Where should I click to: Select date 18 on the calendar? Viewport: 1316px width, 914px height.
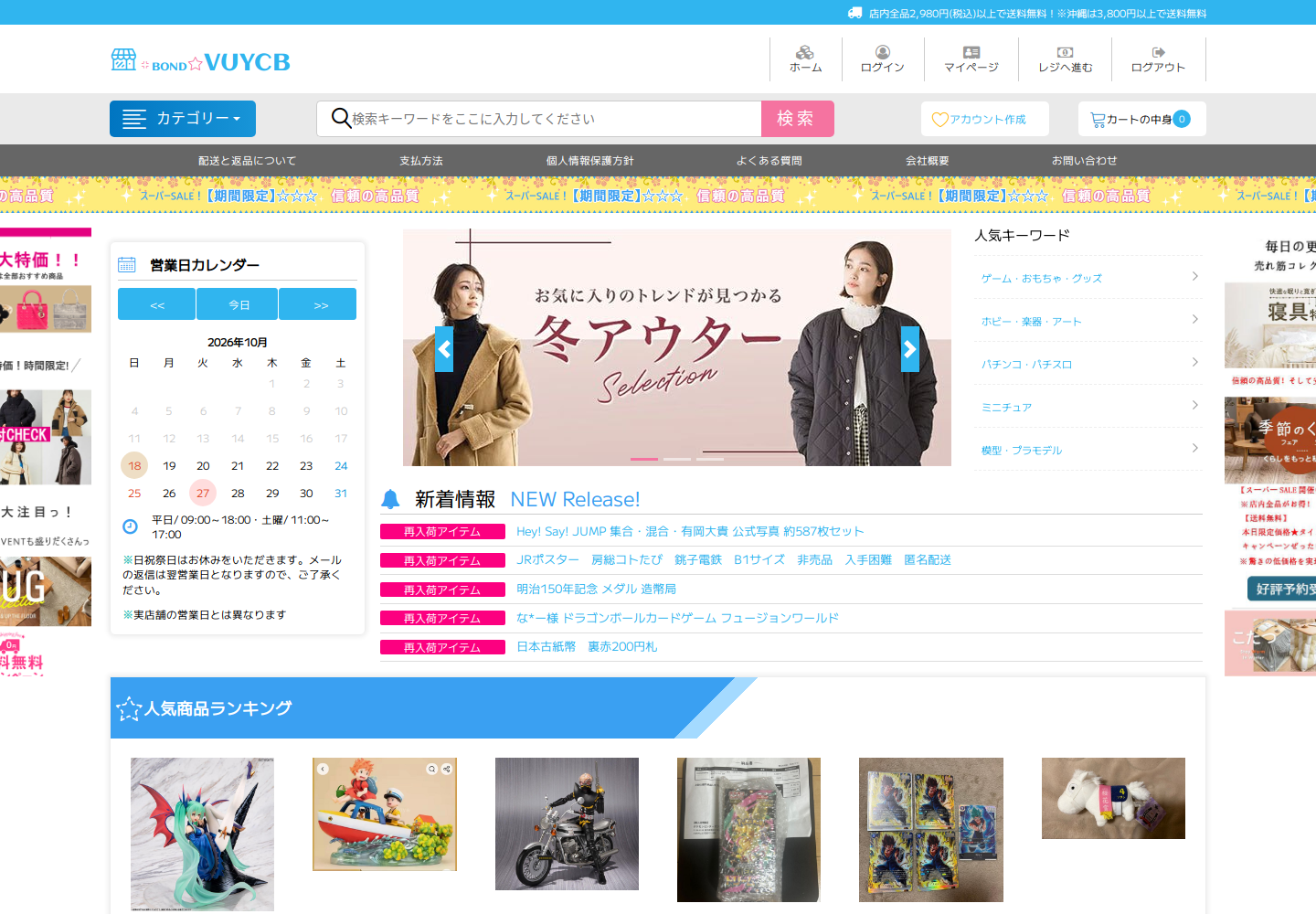[x=134, y=466]
